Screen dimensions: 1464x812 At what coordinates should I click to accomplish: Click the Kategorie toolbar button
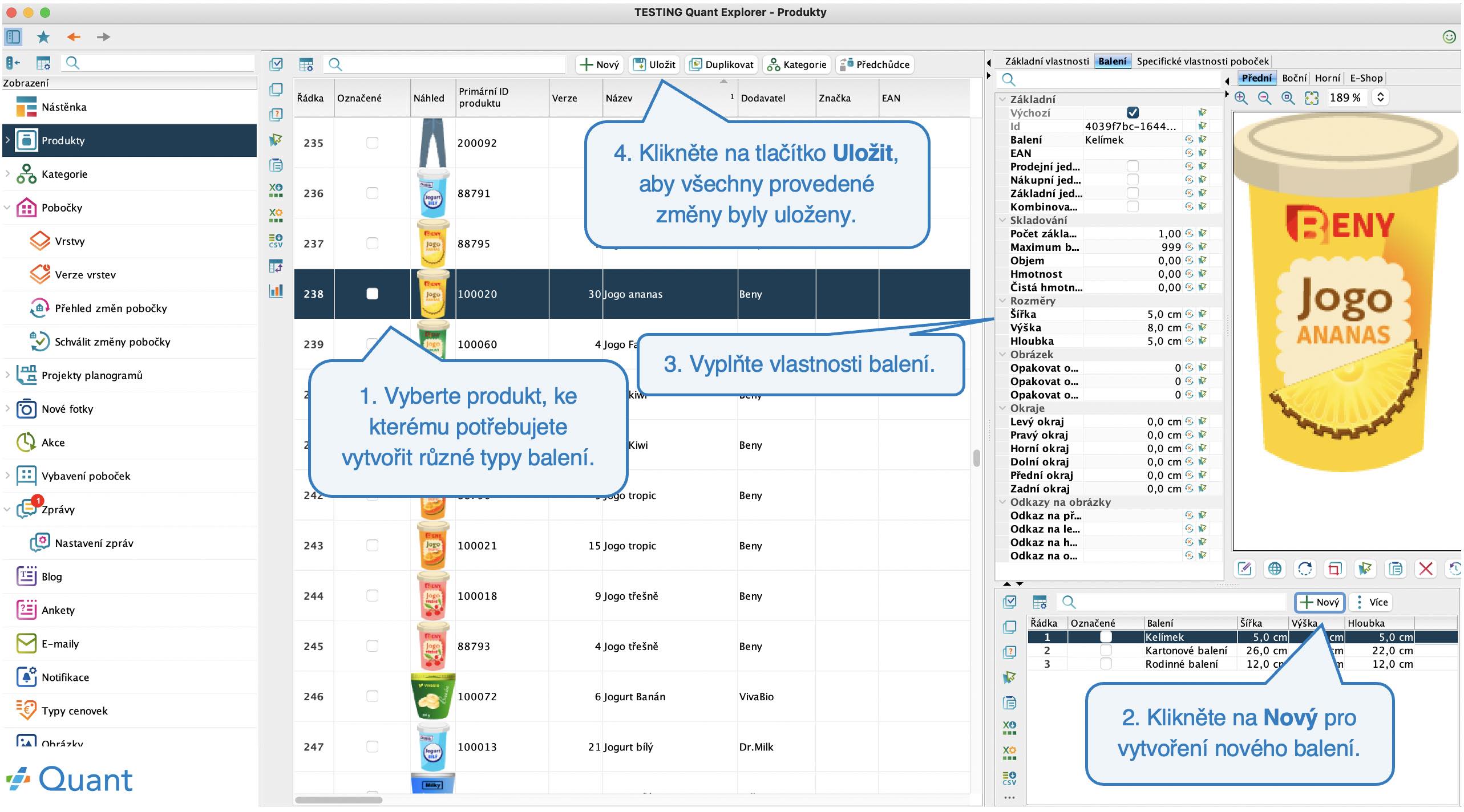796,64
